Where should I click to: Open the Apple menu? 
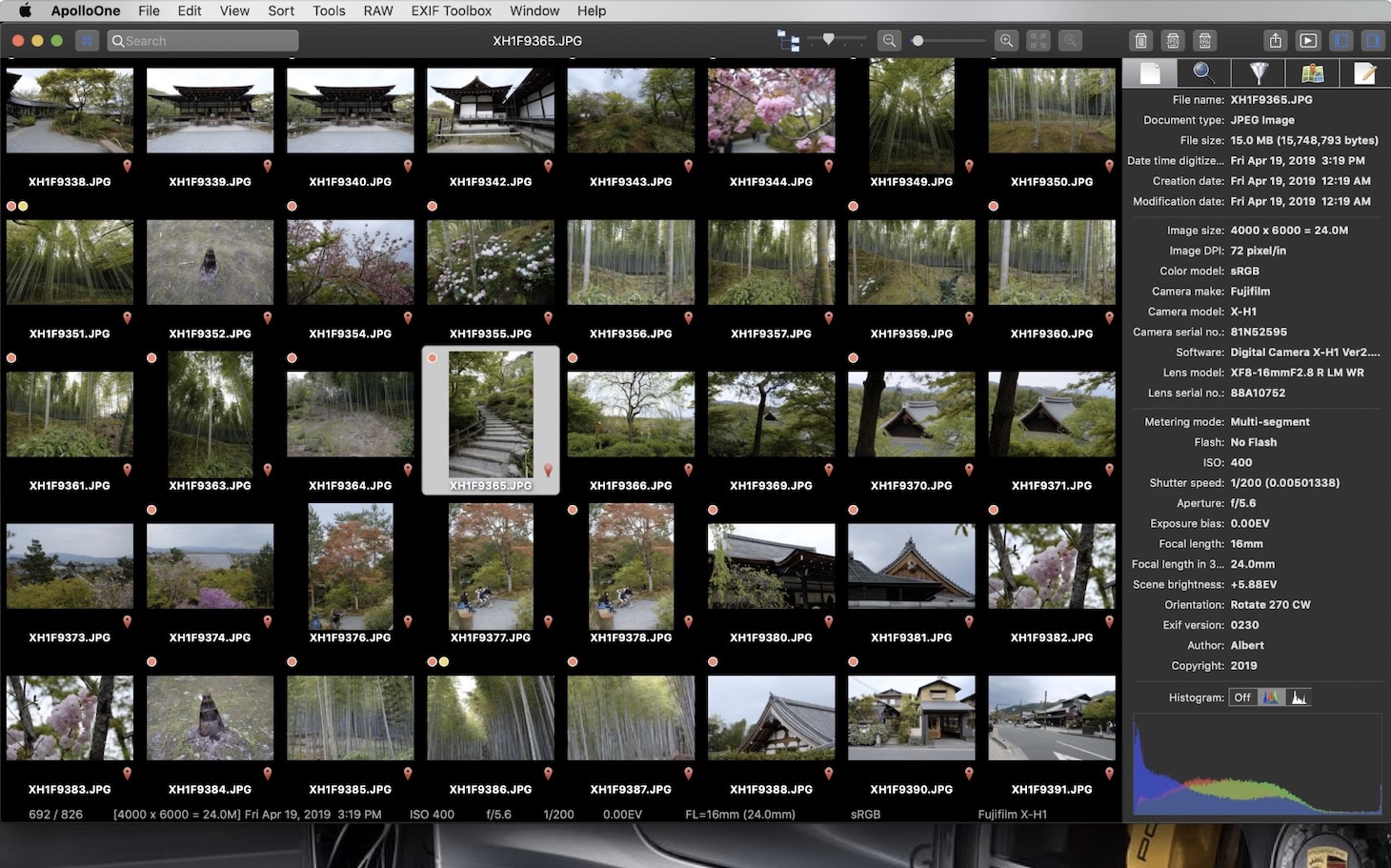(26, 10)
